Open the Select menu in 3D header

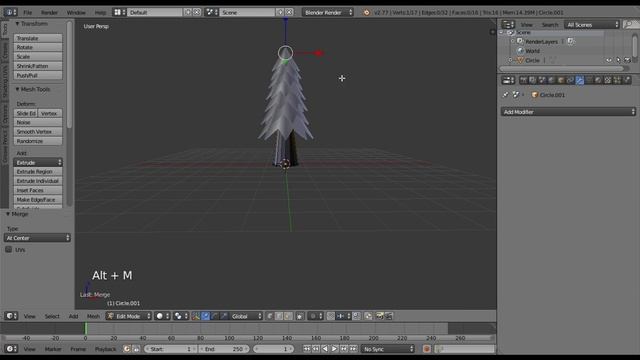click(52, 316)
